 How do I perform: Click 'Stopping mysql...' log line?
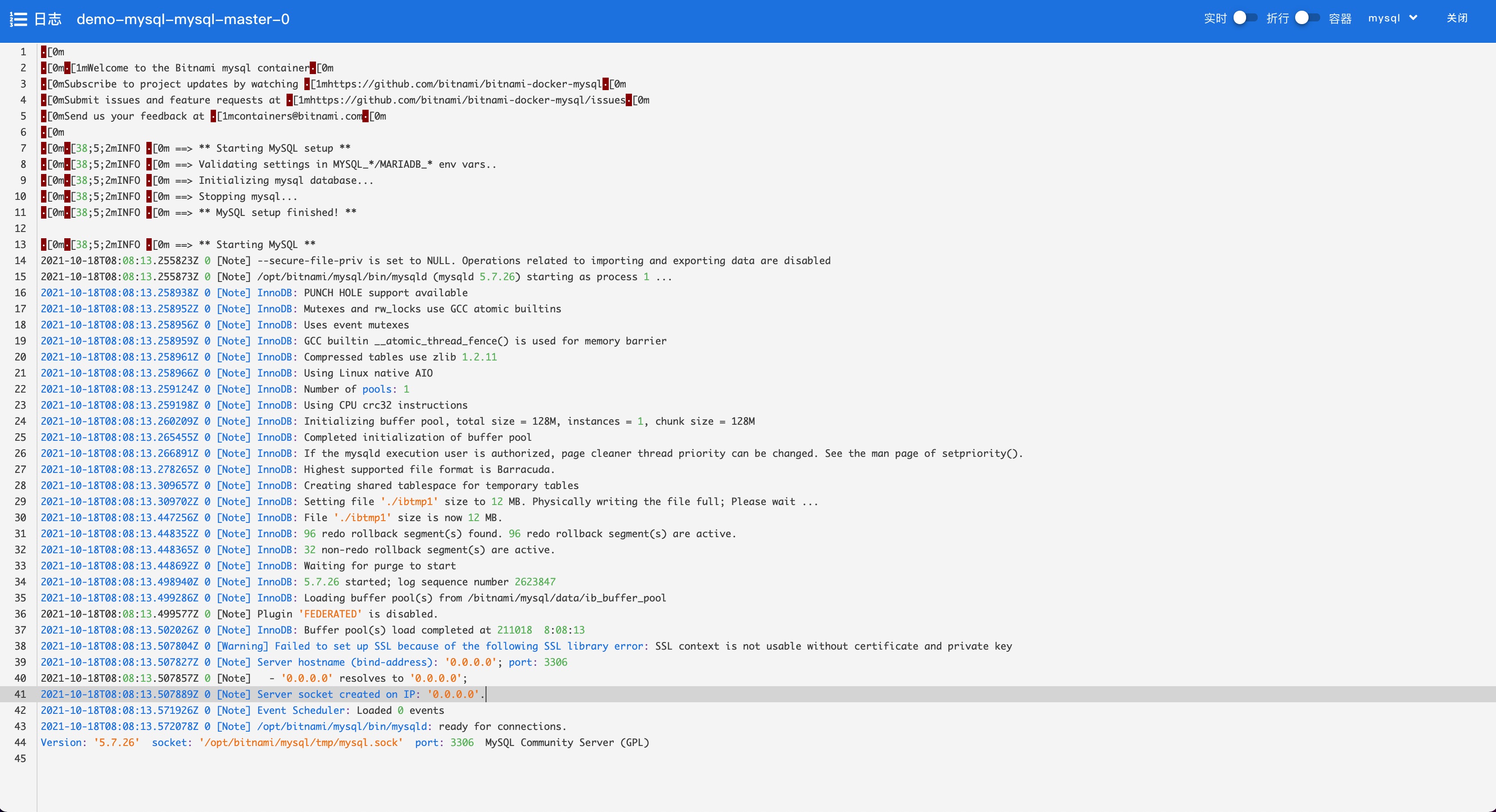point(169,196)
